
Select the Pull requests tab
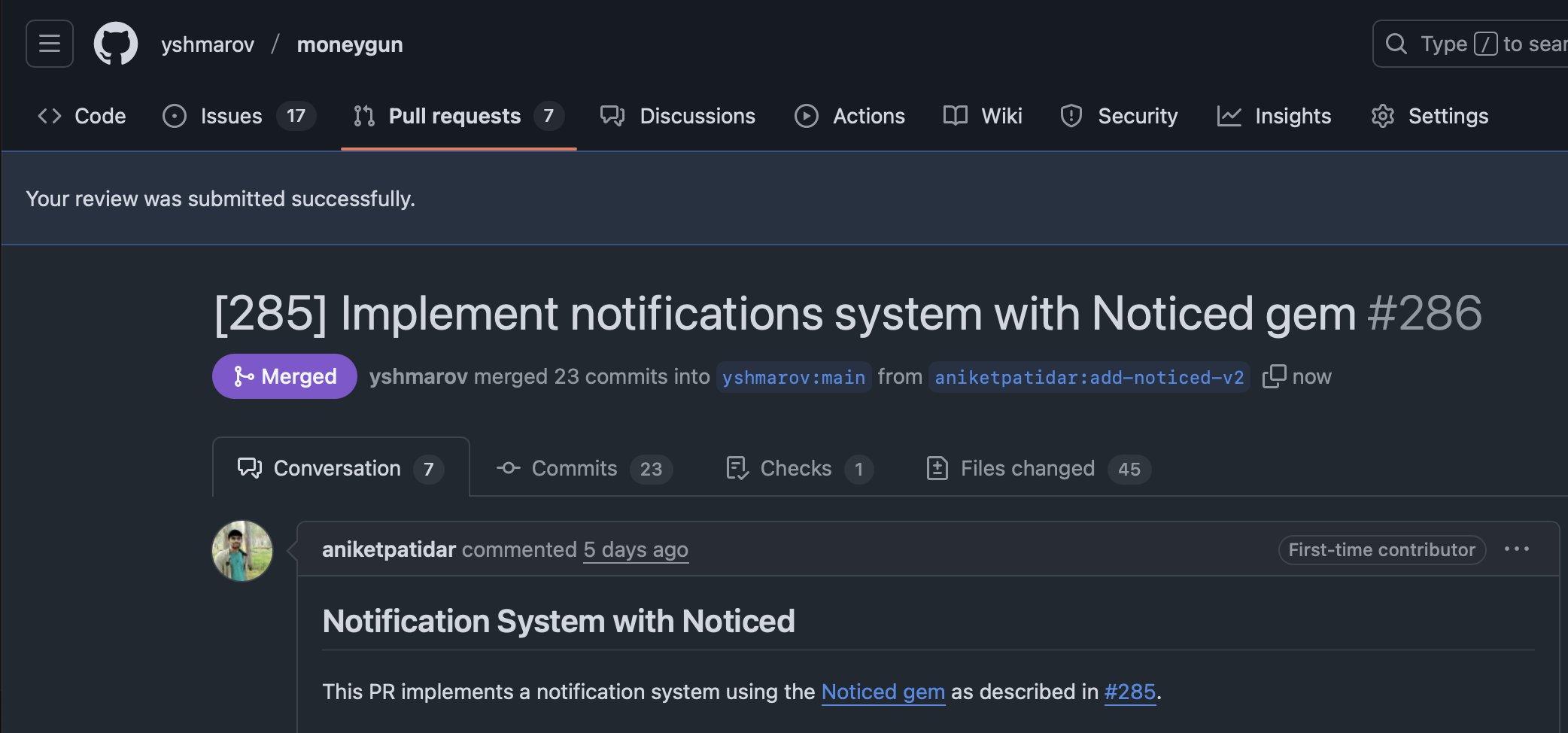coord(458,116)
